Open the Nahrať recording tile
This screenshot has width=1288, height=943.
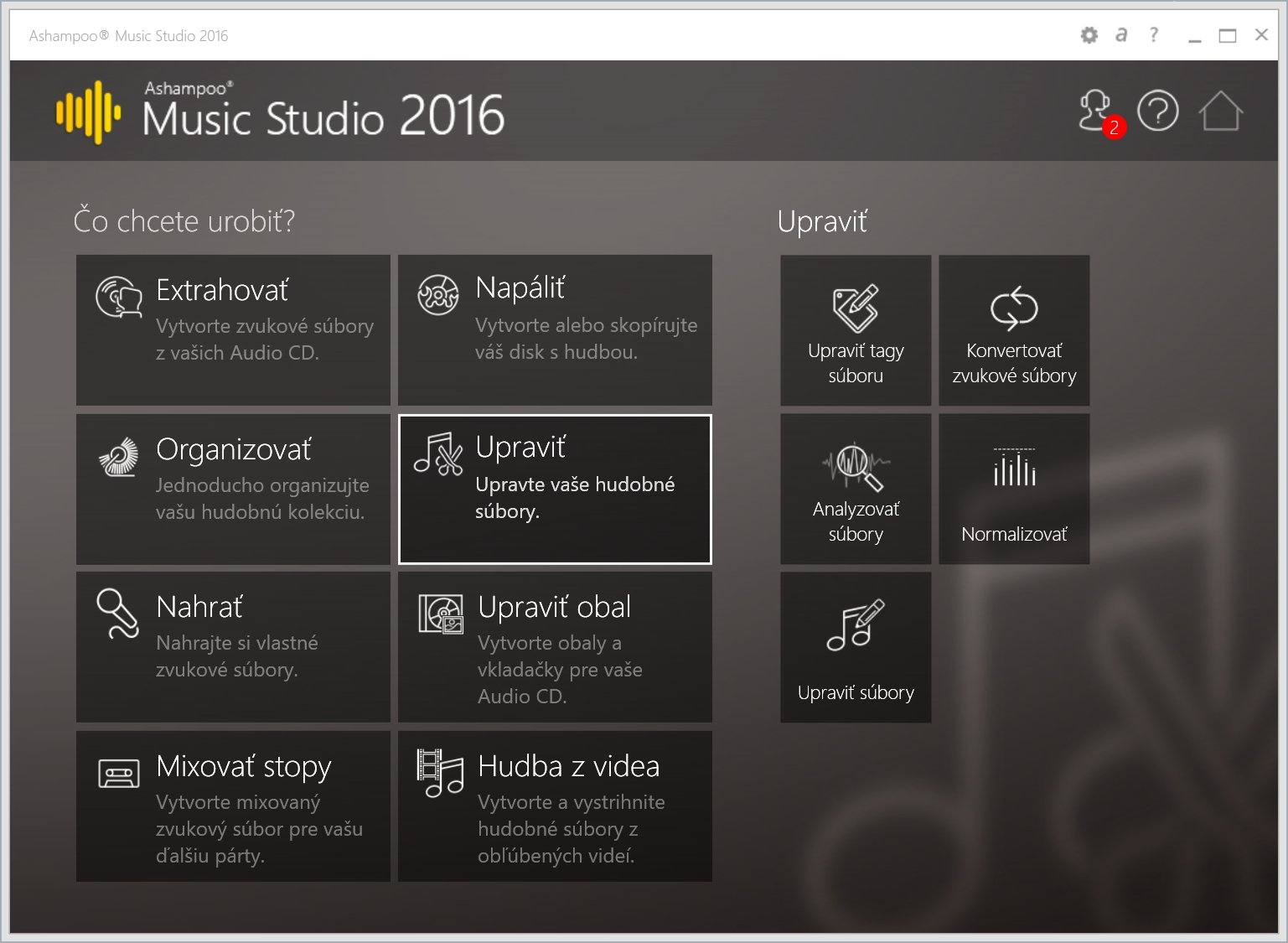[233, 647]
